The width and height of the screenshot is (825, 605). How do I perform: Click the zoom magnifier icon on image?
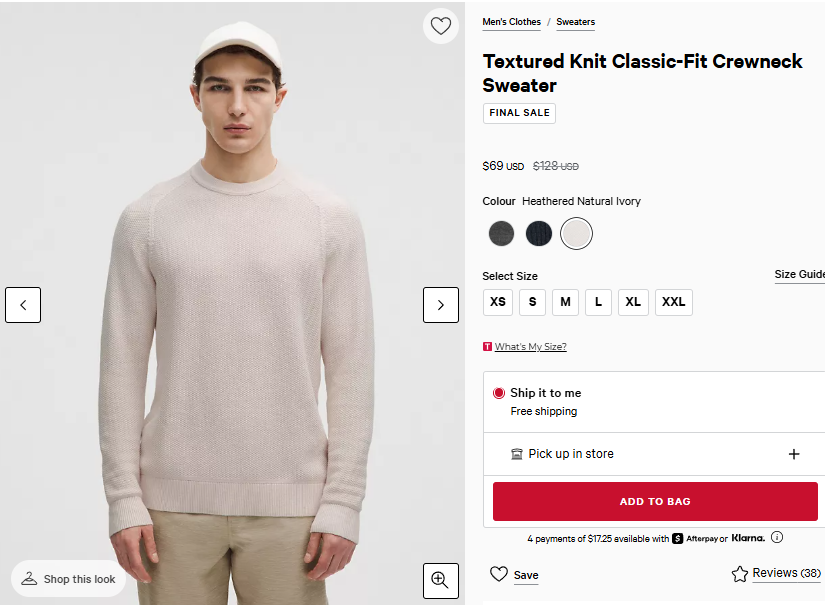tap(440, 579)
